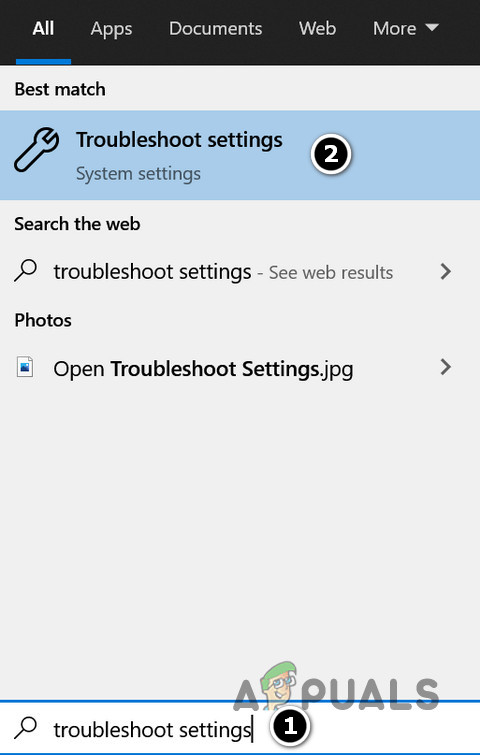Click the image file icon for Open Troubleshoot Settings.jpg

point(25,367)
